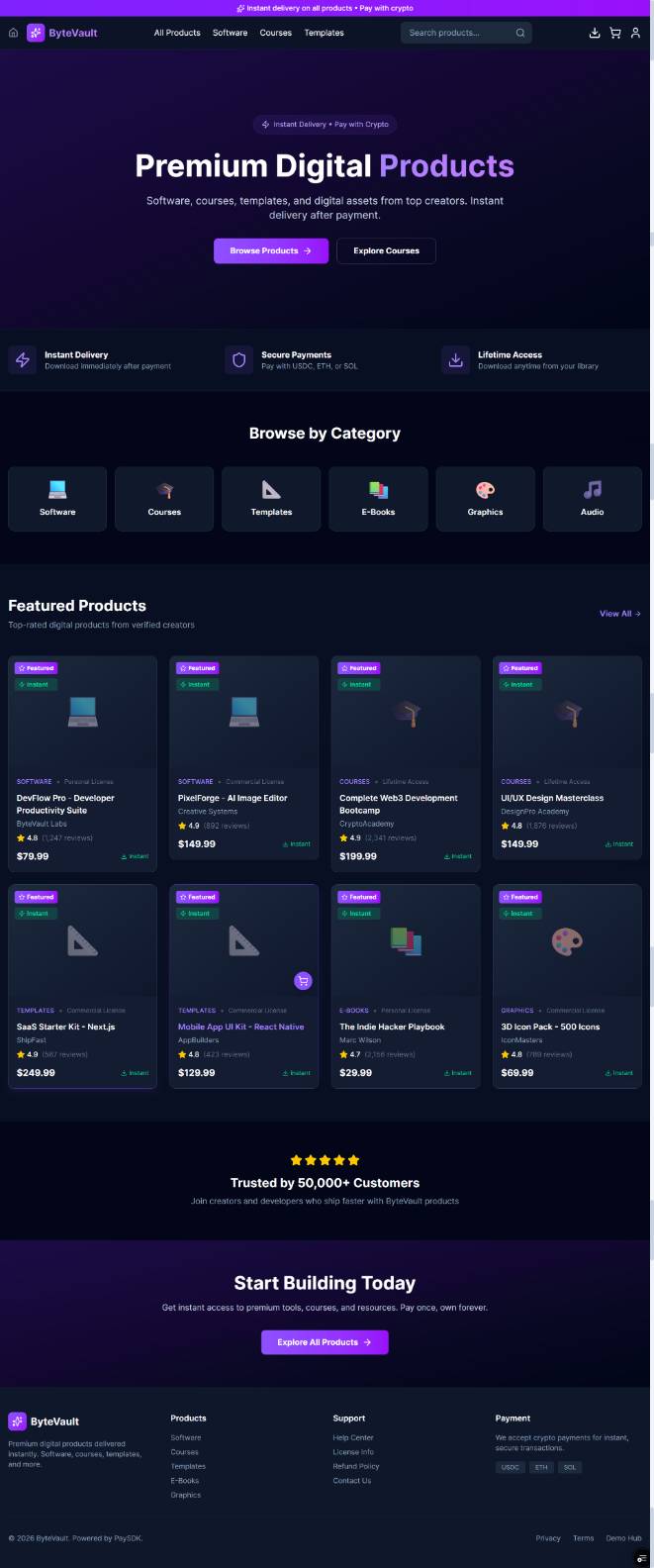The height and width of the screenshot is (1568, 654).
Task: Click the Secure Payments shield icon
Action: [238, 360]
